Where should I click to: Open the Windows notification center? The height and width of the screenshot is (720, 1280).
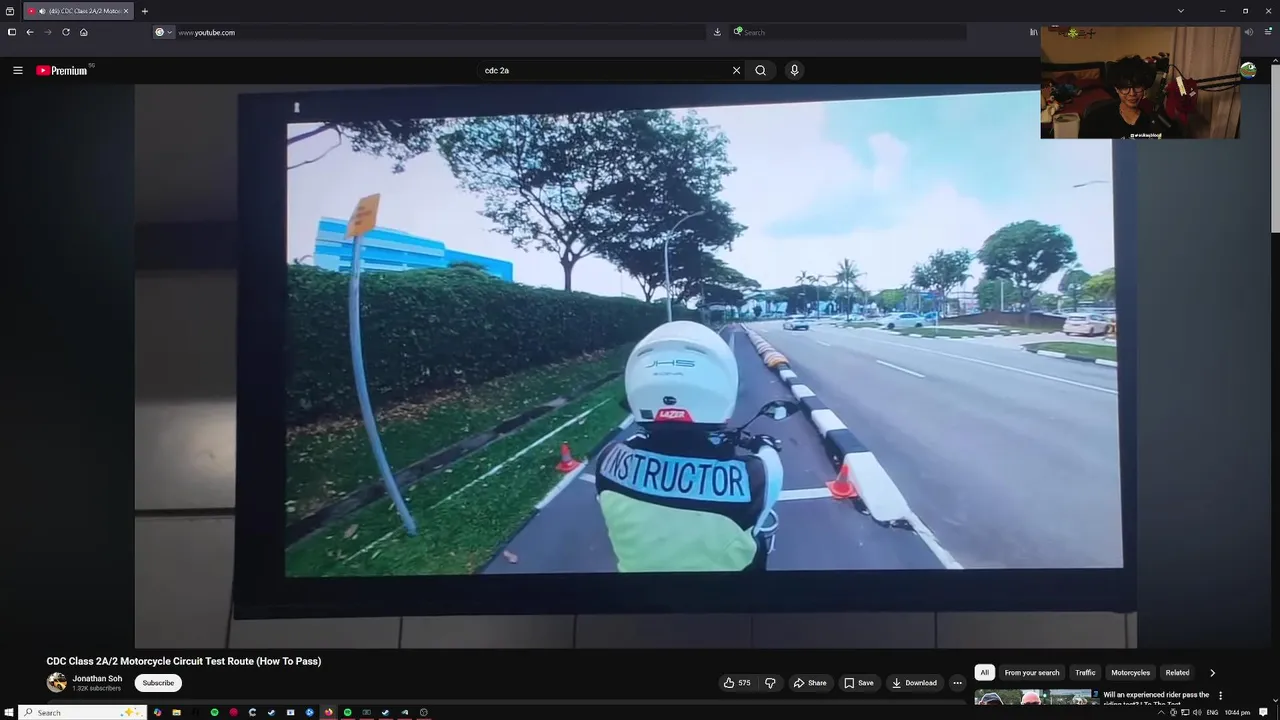(1264, 712)
